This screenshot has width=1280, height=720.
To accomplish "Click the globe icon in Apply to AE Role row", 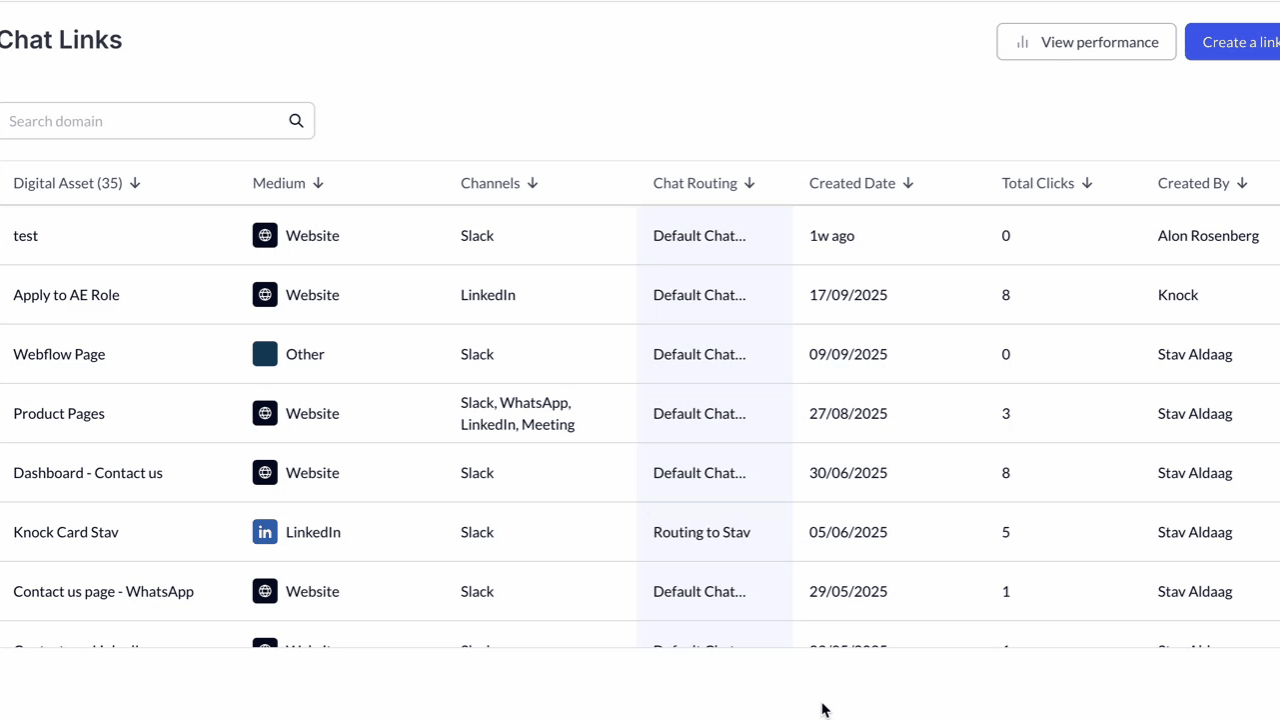I will point(264,294).
